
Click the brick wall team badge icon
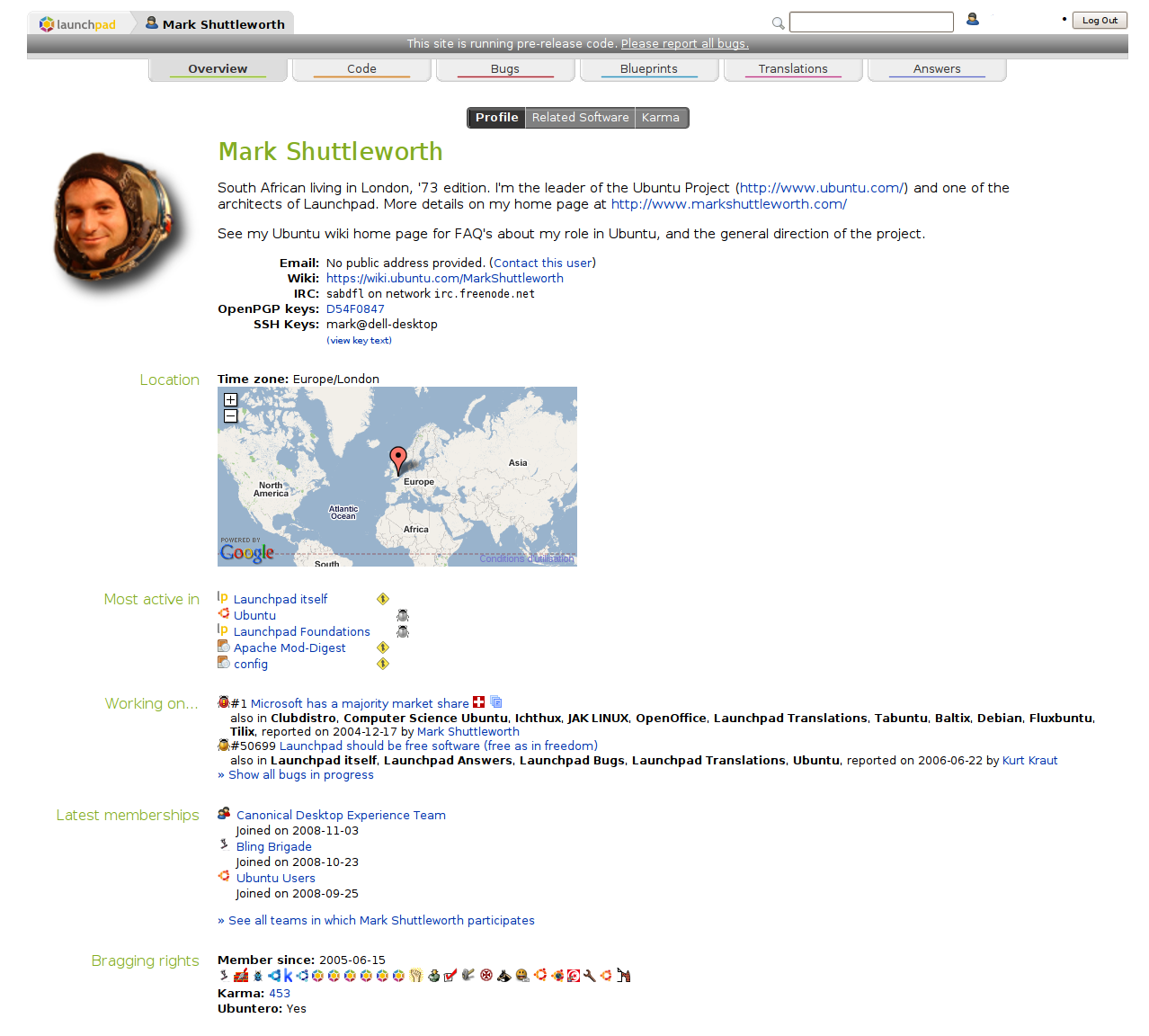[241, 976]
